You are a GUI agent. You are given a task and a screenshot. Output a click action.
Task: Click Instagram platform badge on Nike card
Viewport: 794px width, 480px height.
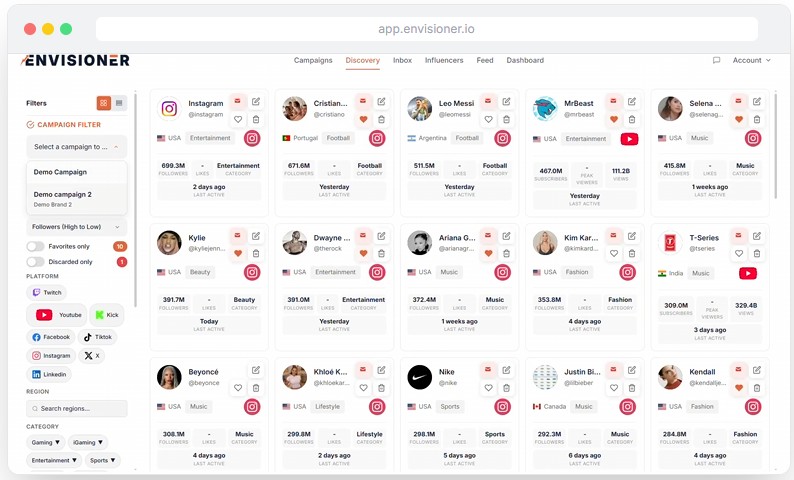502,406
